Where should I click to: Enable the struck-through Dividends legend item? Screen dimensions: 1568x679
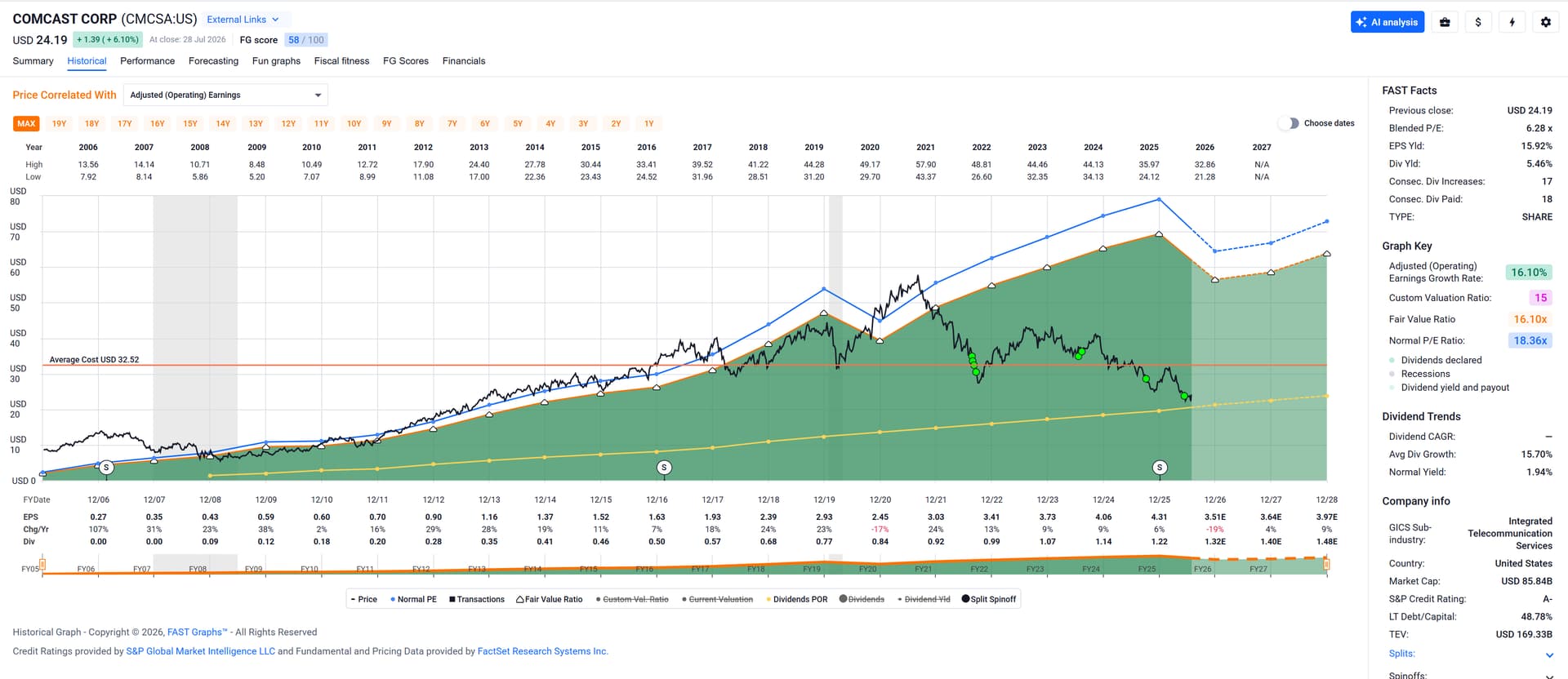click(862, 599)
